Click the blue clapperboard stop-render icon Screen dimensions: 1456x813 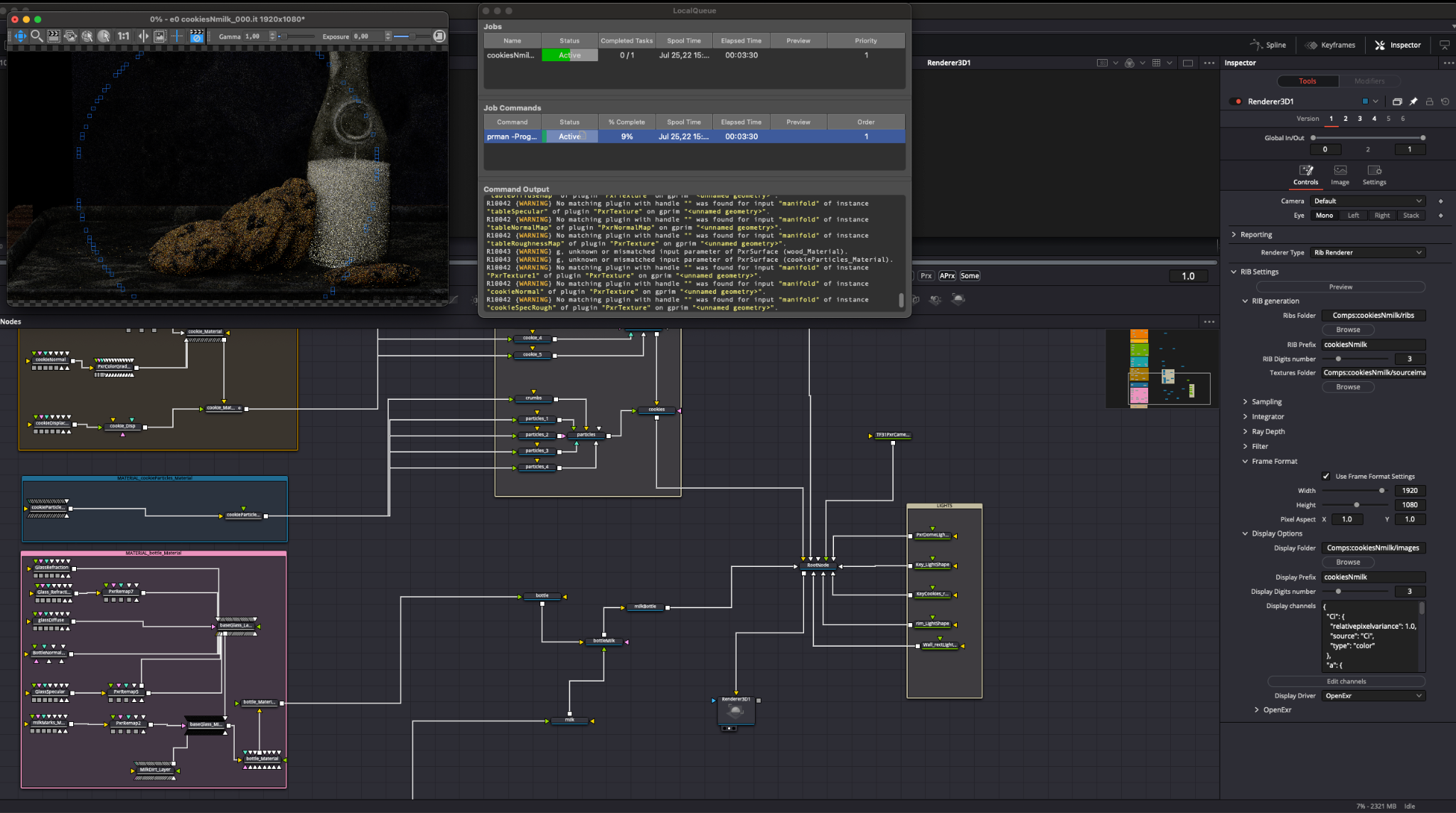[x=197, y=36]
